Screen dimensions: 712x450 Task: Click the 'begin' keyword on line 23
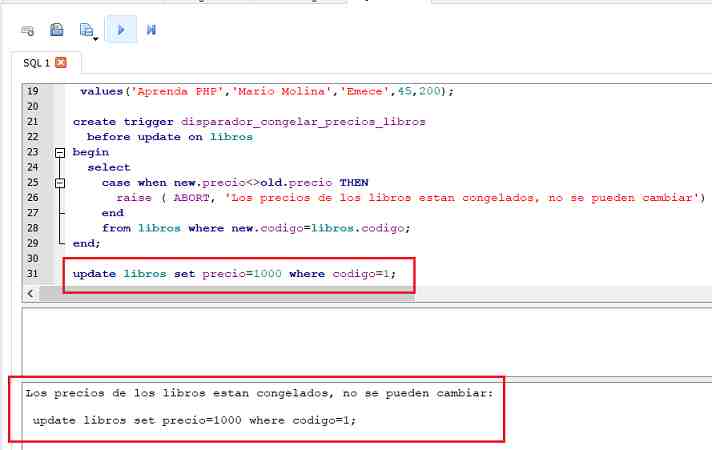coord(91,152)
